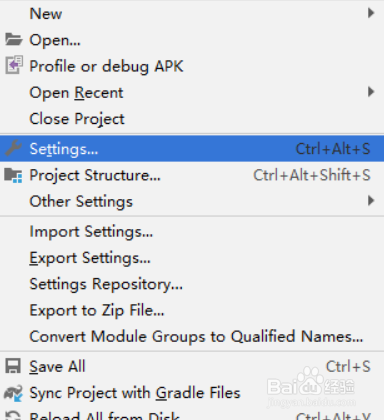Click the Sync Project with Gradle Files label
384x420 pixels.
pyautogui.click(x=135, y=393)
